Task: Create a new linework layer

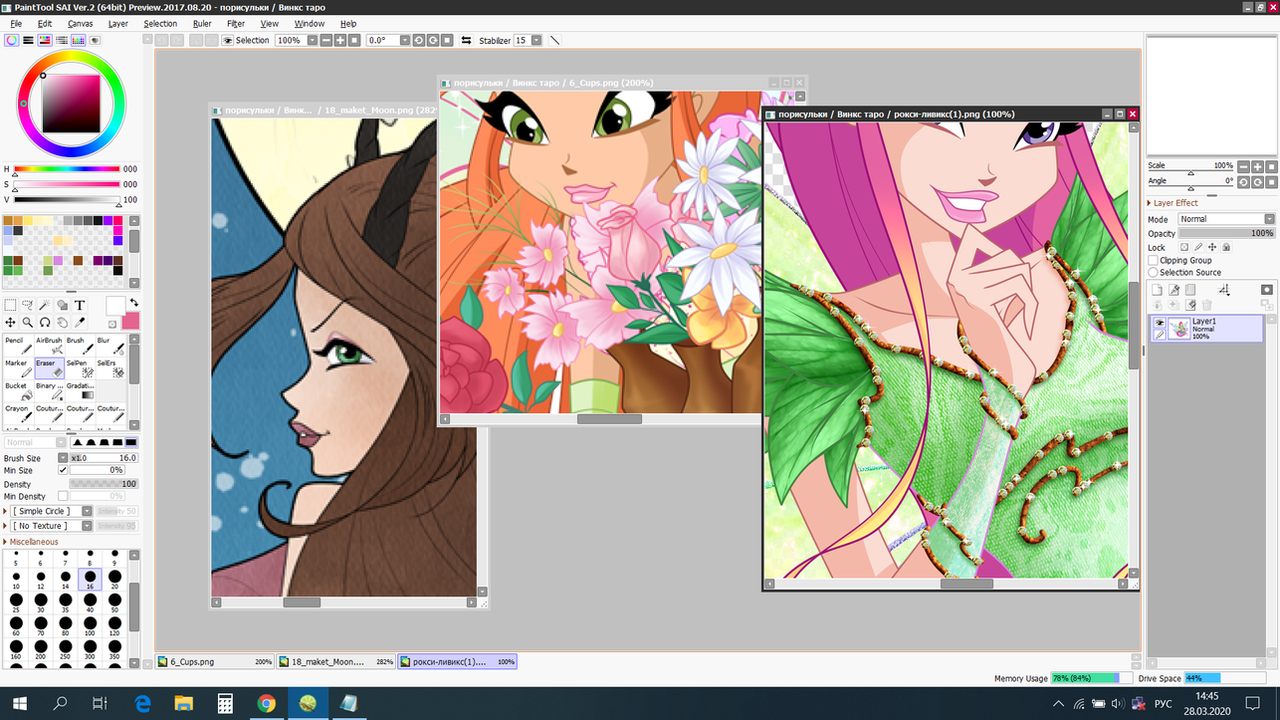Action: coord(1174,290)
